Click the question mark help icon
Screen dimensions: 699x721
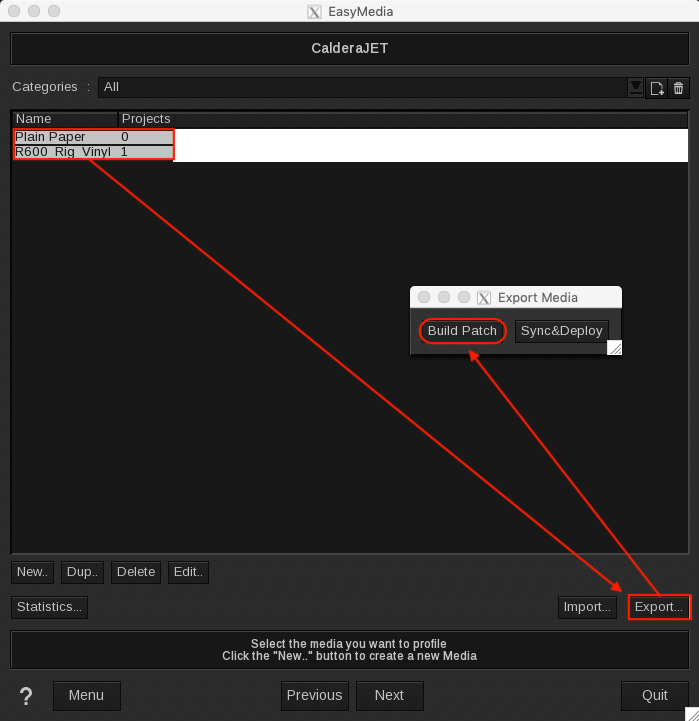[26, 696]
